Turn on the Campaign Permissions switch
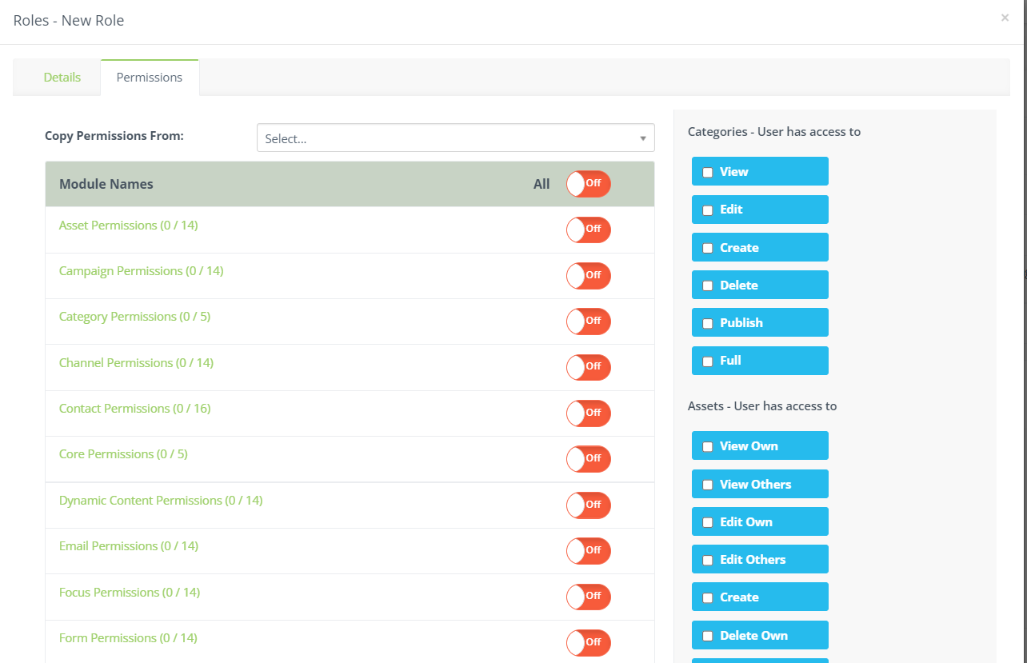 pyautogui.click(x=587, y=275)
